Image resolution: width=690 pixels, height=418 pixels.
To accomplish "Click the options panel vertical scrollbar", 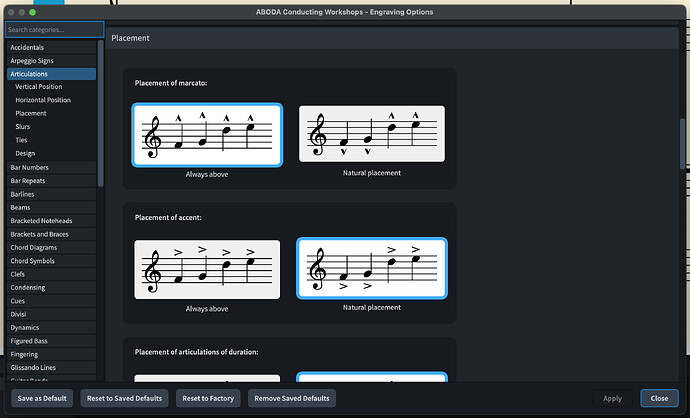I will click(683, 144).
